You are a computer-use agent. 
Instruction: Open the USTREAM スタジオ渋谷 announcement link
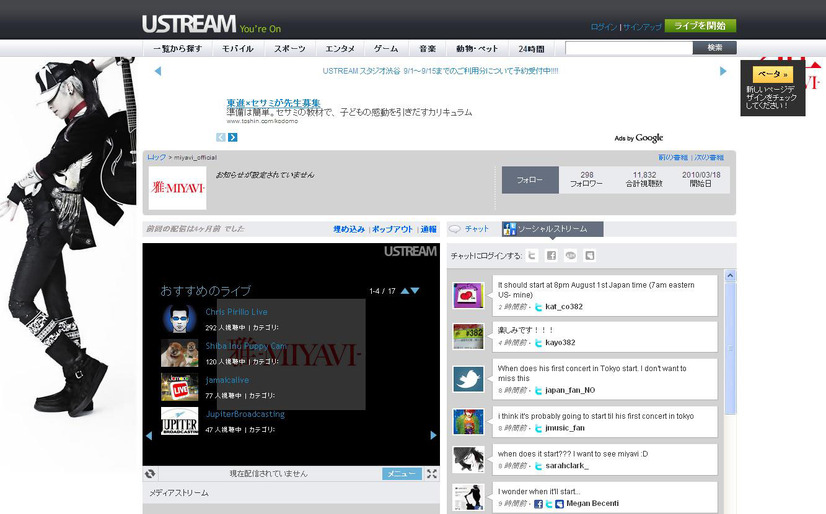click(x=440, y=71)
